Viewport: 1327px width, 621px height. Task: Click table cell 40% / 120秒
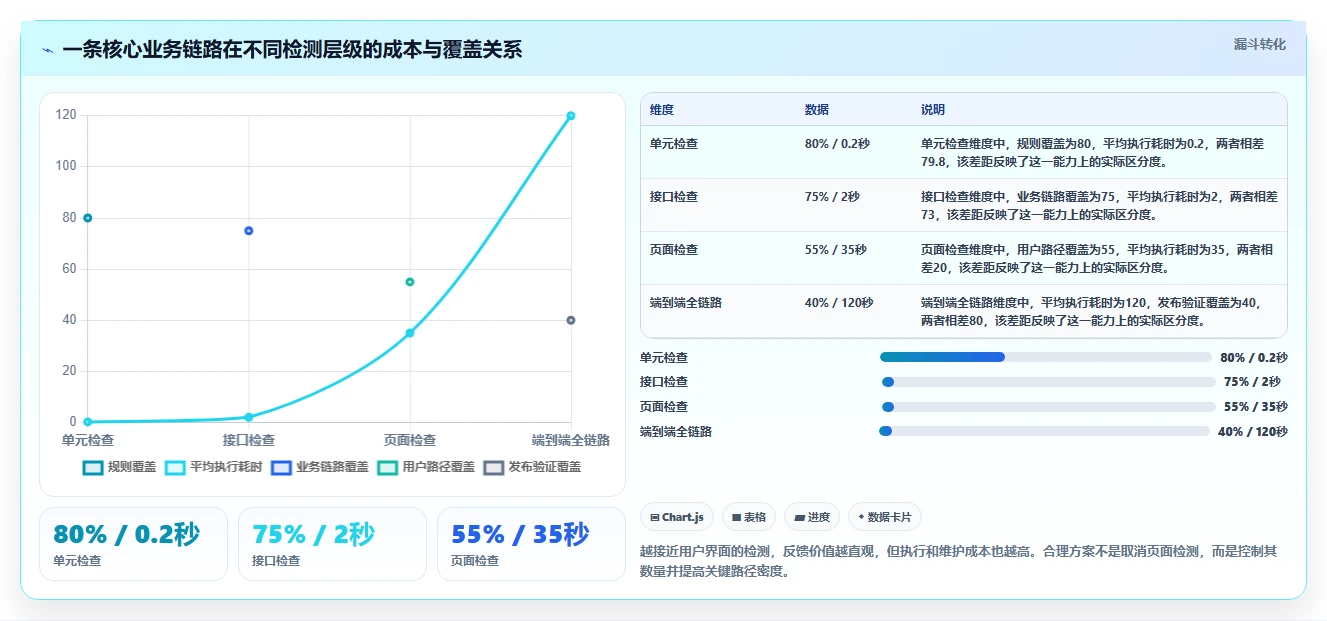839,303
